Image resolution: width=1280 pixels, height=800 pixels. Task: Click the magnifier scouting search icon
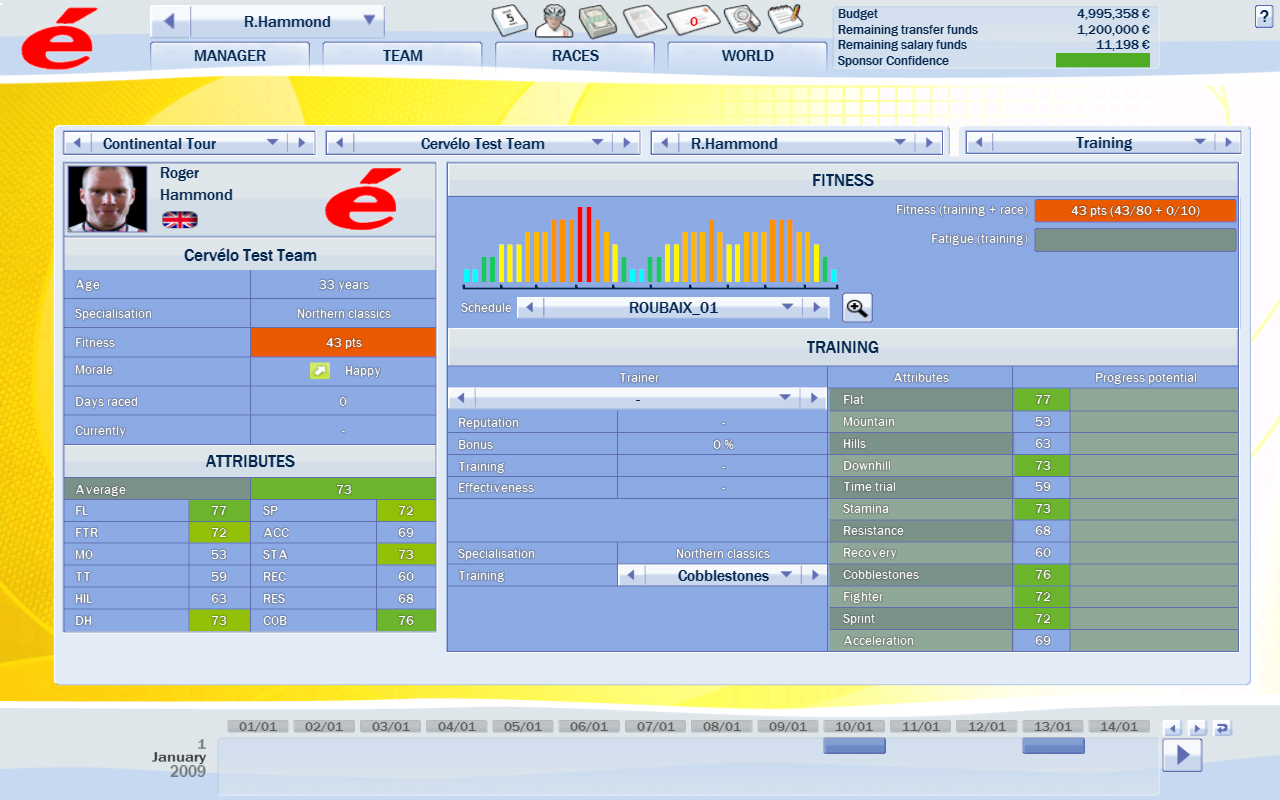(741, 19)
